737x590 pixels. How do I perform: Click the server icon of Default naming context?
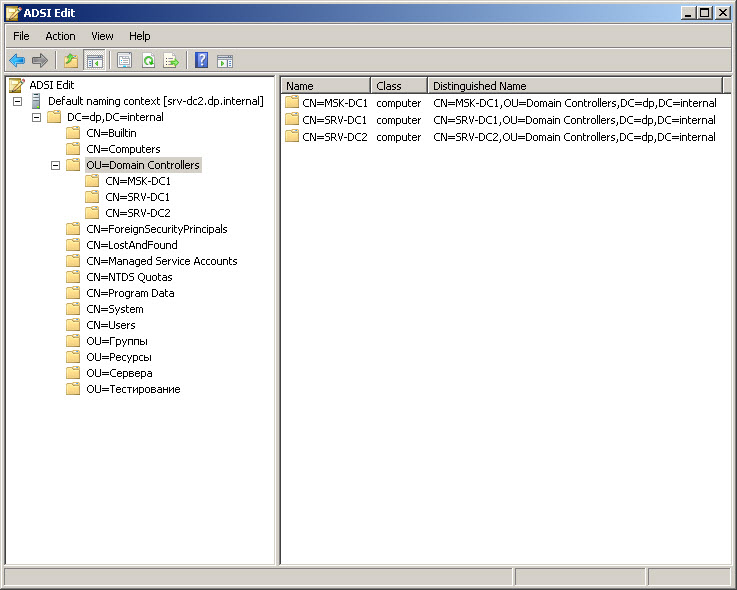tap(36, 101)
